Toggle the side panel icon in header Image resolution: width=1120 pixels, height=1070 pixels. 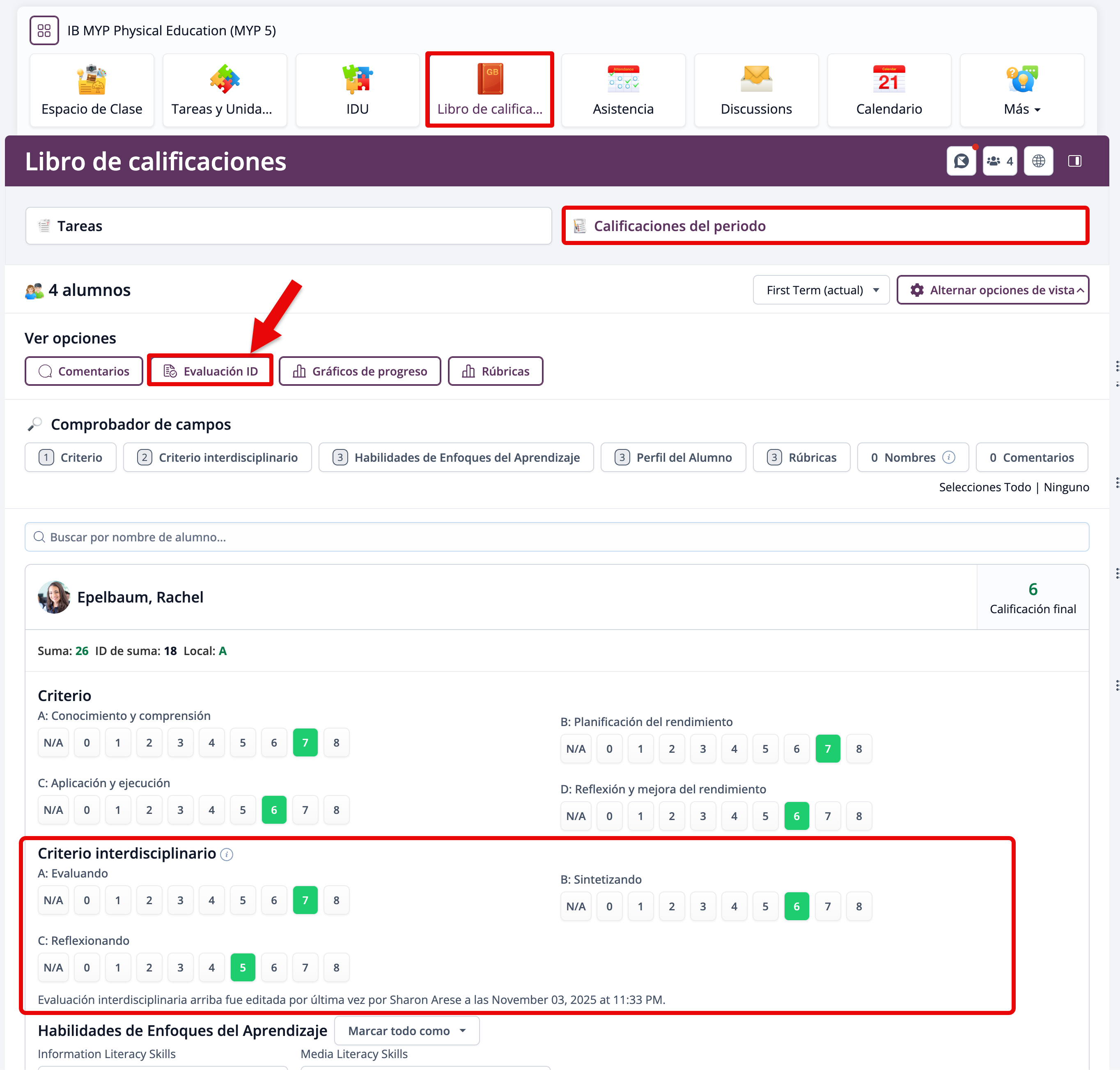click(x=1074, y=161)
